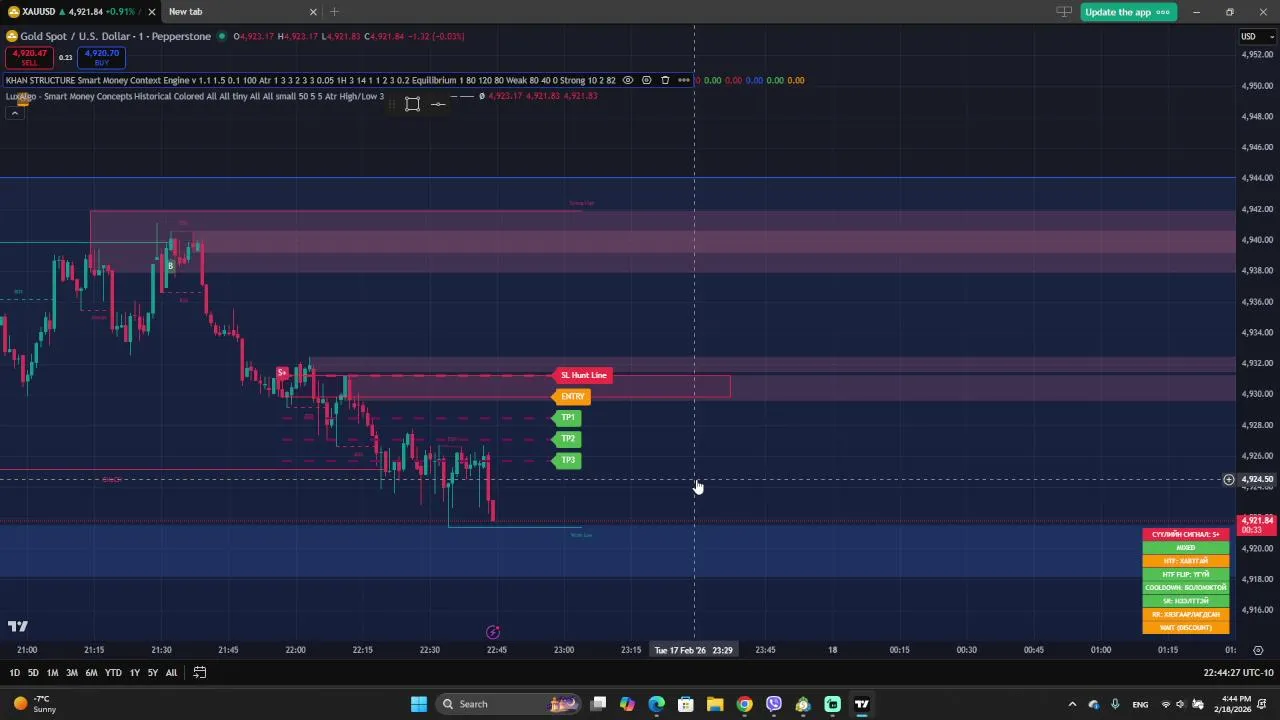This screenshot has height=720, width=1280.
Task: Open Microsoft Store from taskbar
Action: (686, 704)
